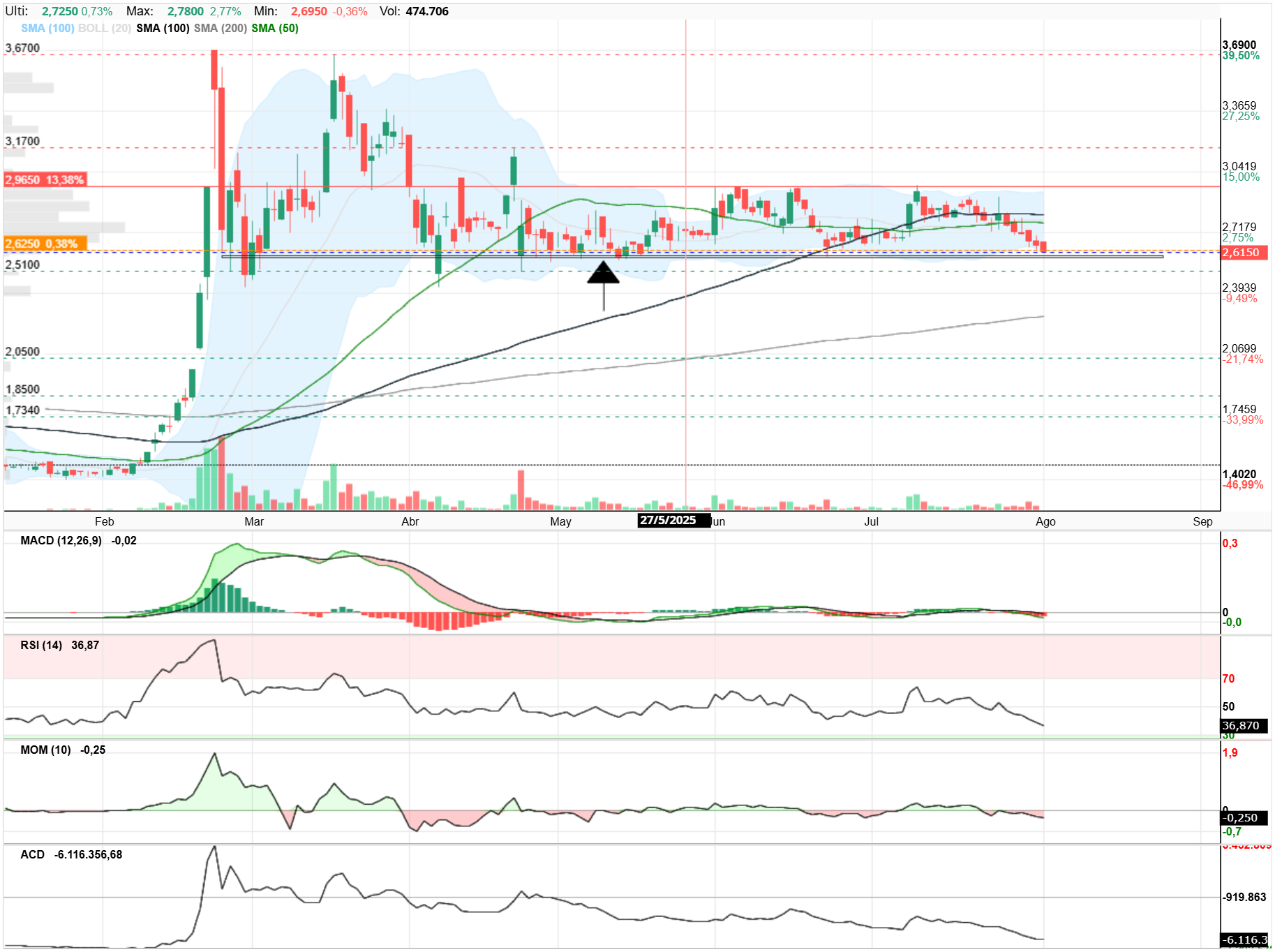Click the BOLL (20) legend label
Screen dimensions: 1275x952
coord(105,28)
